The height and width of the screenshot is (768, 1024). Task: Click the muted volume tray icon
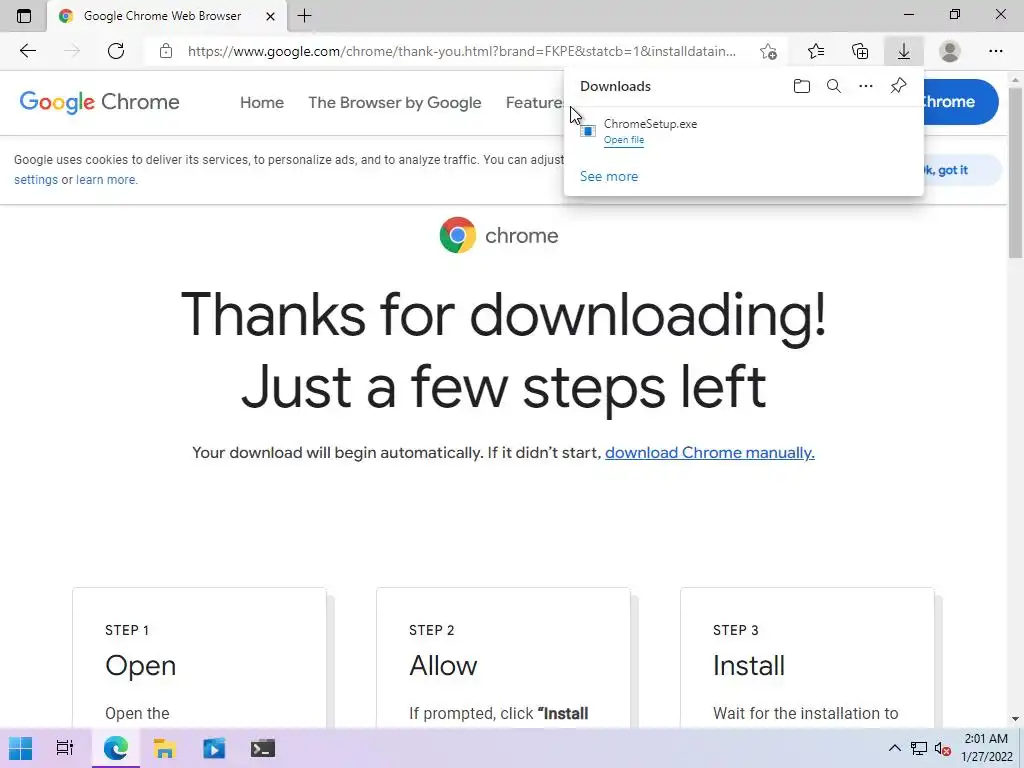[x=942, y=748]
